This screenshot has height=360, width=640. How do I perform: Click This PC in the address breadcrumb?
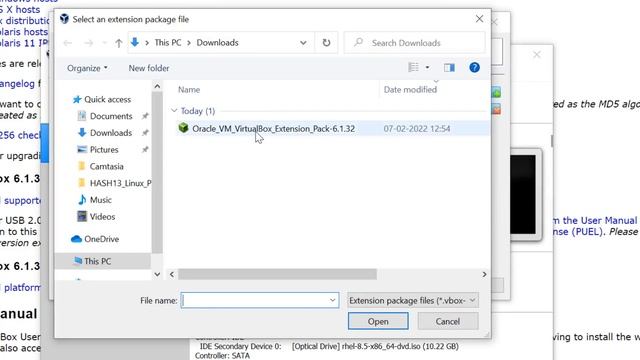[168, 42]
